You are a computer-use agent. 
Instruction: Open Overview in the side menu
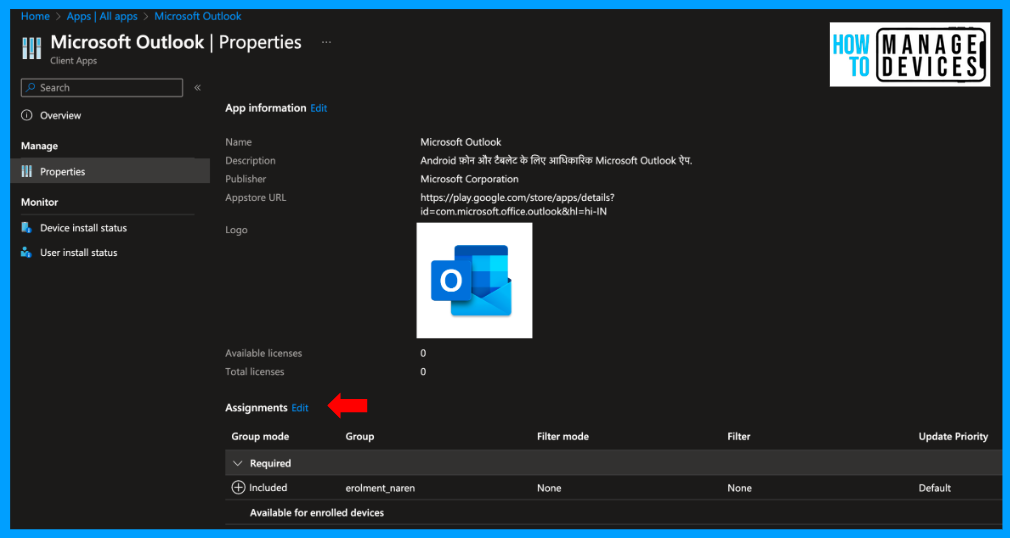tap(61, 115)
